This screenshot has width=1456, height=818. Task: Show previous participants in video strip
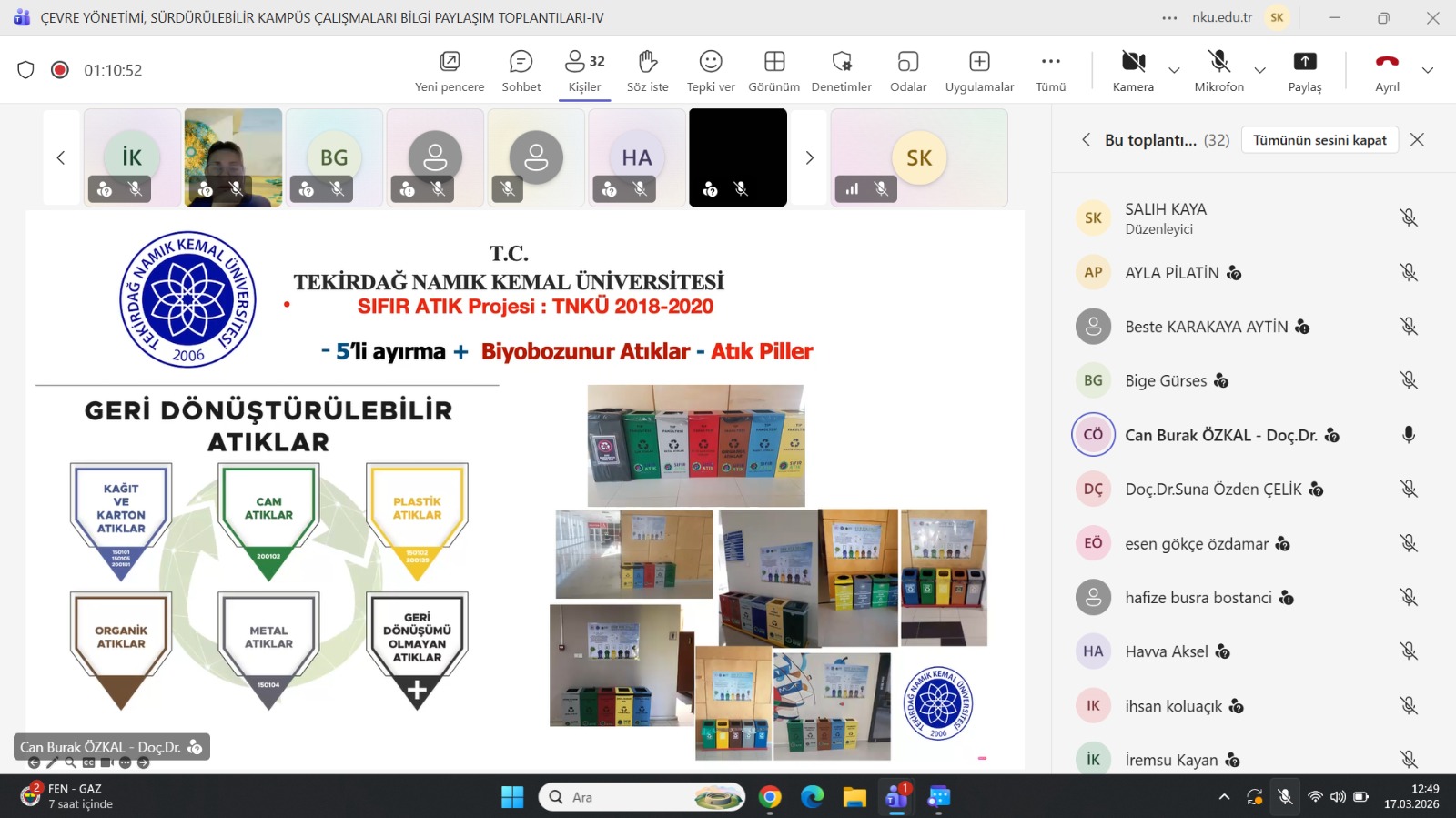coord(61,157)
